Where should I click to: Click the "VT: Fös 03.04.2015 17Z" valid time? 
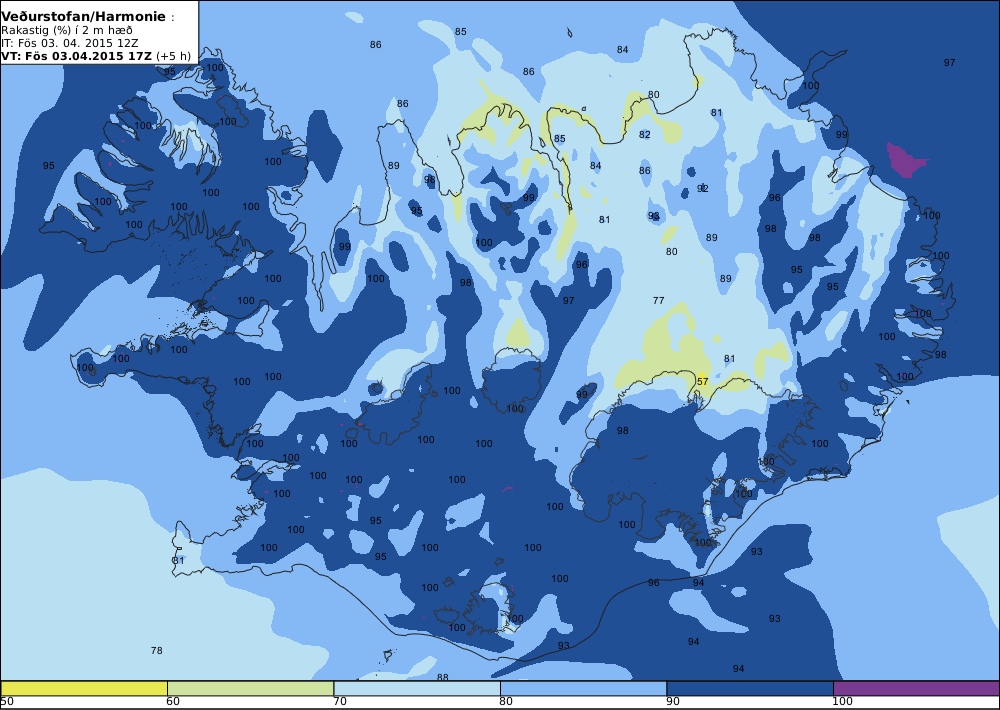point(77,55)
